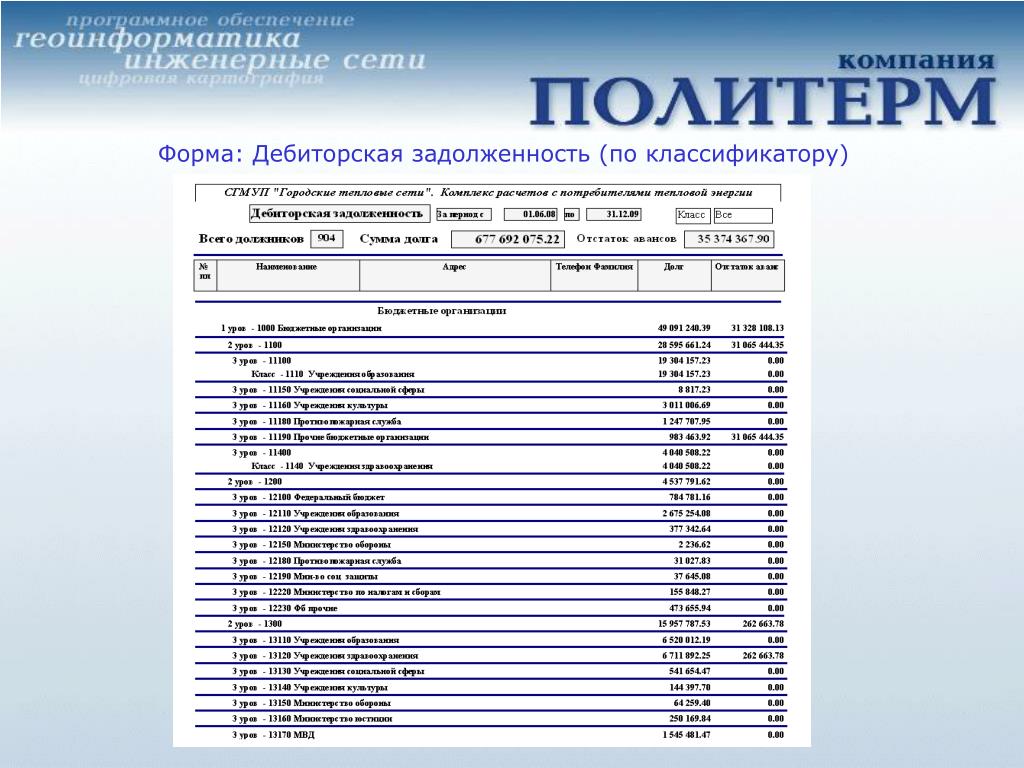Open the Класс field showing Все
This screenshot has height=768, width=1024.
pyautogui.click(x=743, y=215)
